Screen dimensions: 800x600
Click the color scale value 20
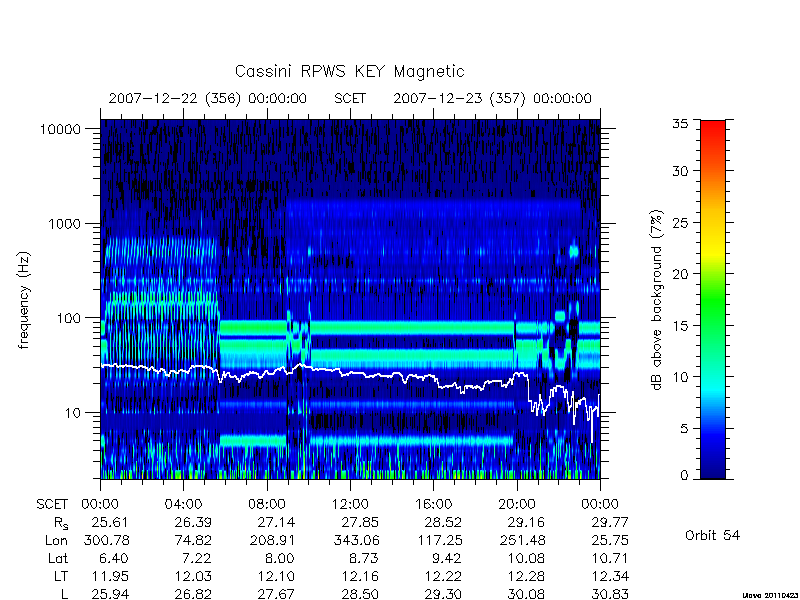coord(680,274)
